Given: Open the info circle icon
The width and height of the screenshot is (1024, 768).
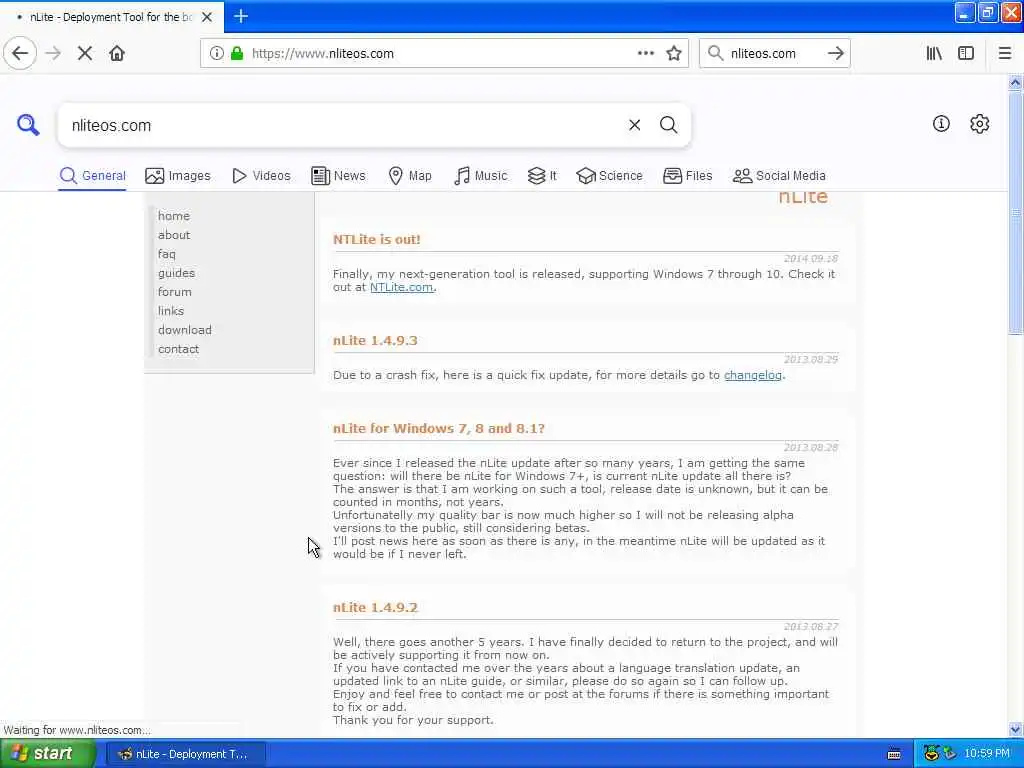Looking at the screenshot, I should tap(941, 124).
